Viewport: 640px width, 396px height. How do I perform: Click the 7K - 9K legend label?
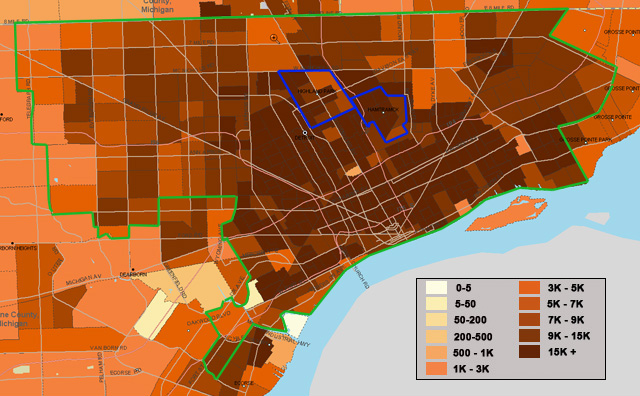[x=566, y=320]
